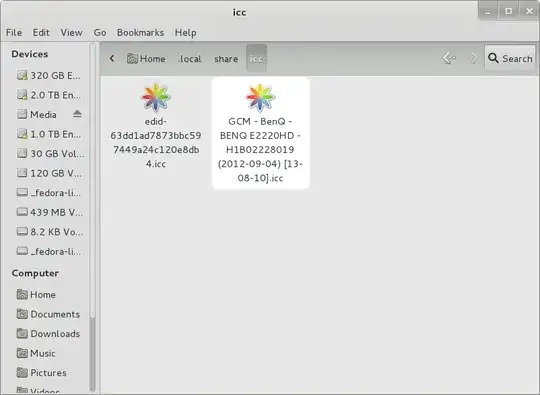
Task: Click the 30 GB volume icon
Action: pos(22,153)
